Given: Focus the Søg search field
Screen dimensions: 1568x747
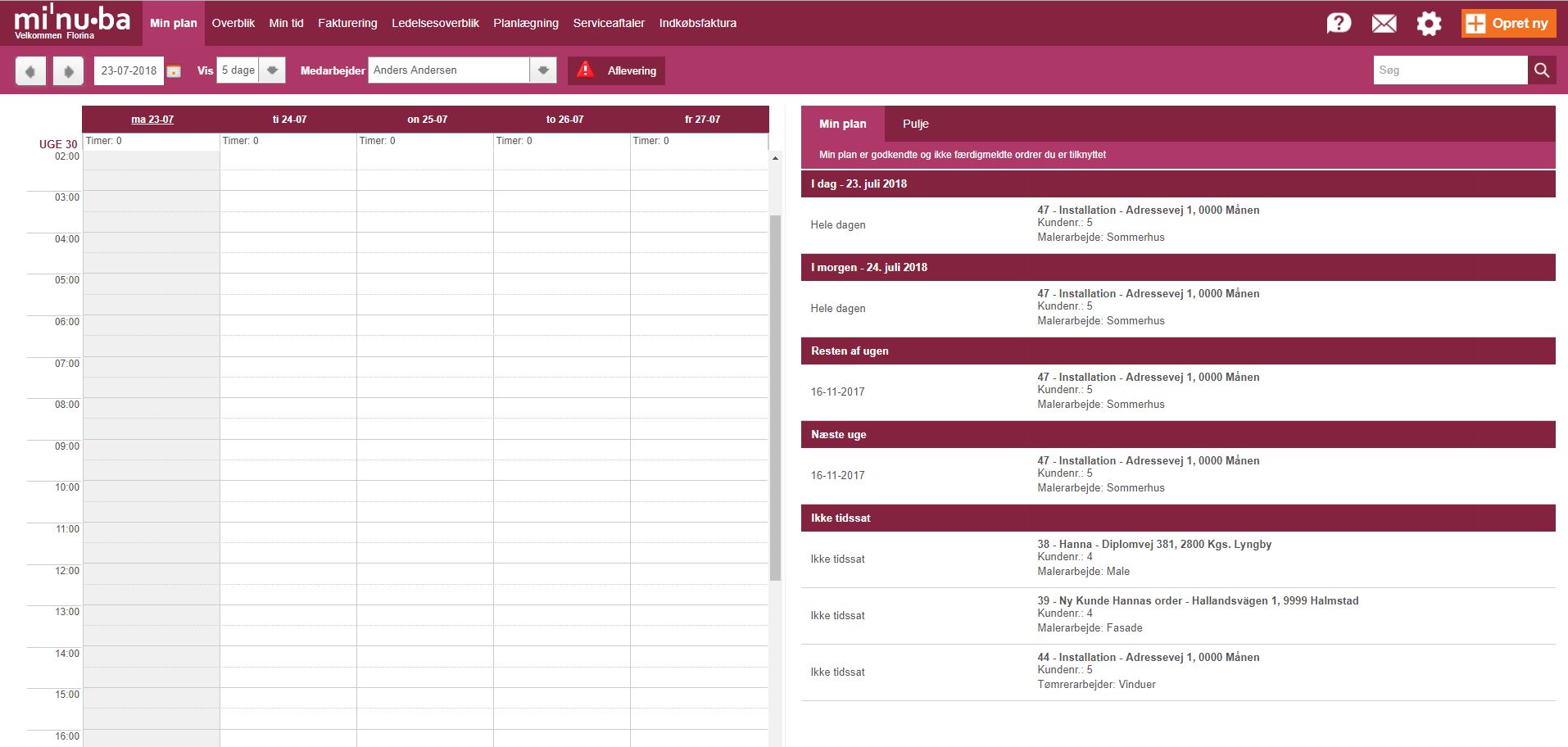Looking at the screenshot, I should tap(1449, 70).
